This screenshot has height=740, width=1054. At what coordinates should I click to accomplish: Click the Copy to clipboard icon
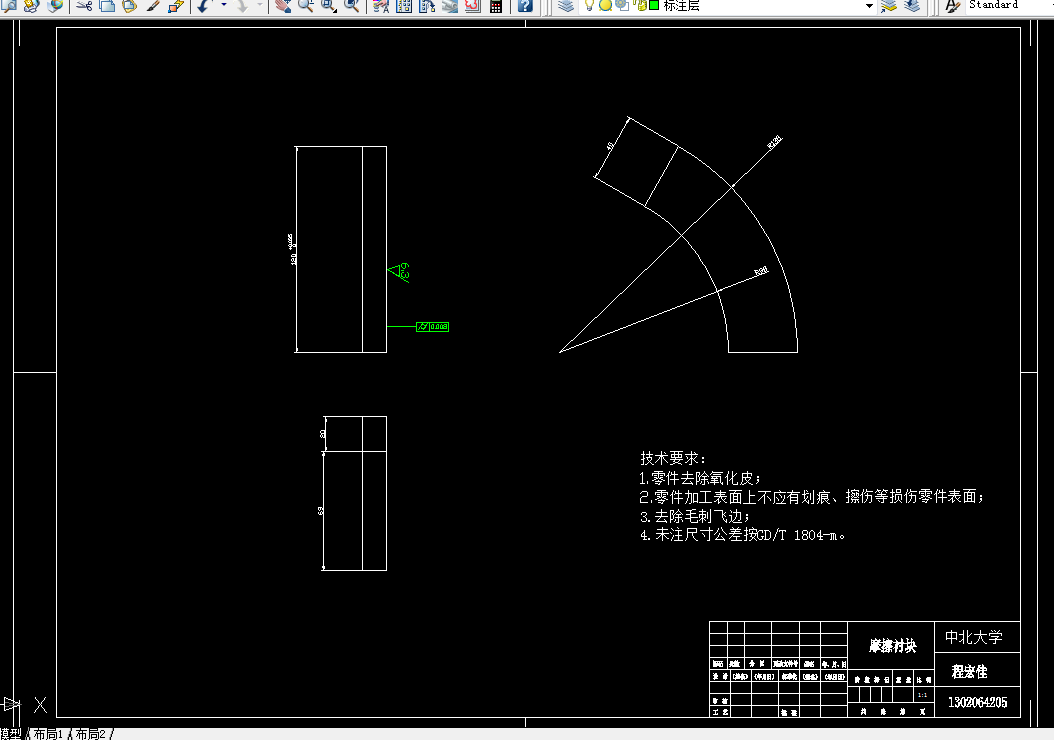click(x=107, y=5)
